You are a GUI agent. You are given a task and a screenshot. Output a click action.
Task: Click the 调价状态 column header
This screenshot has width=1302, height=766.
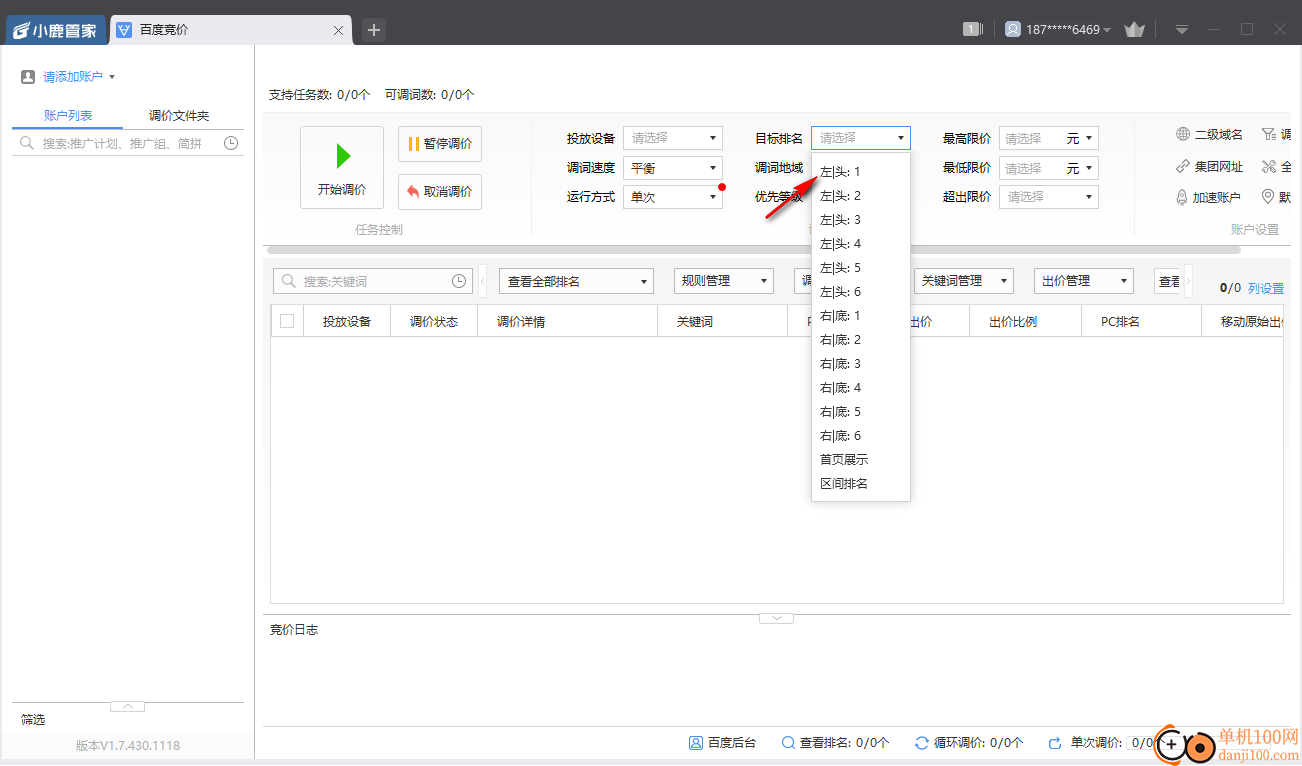point(434,322)
